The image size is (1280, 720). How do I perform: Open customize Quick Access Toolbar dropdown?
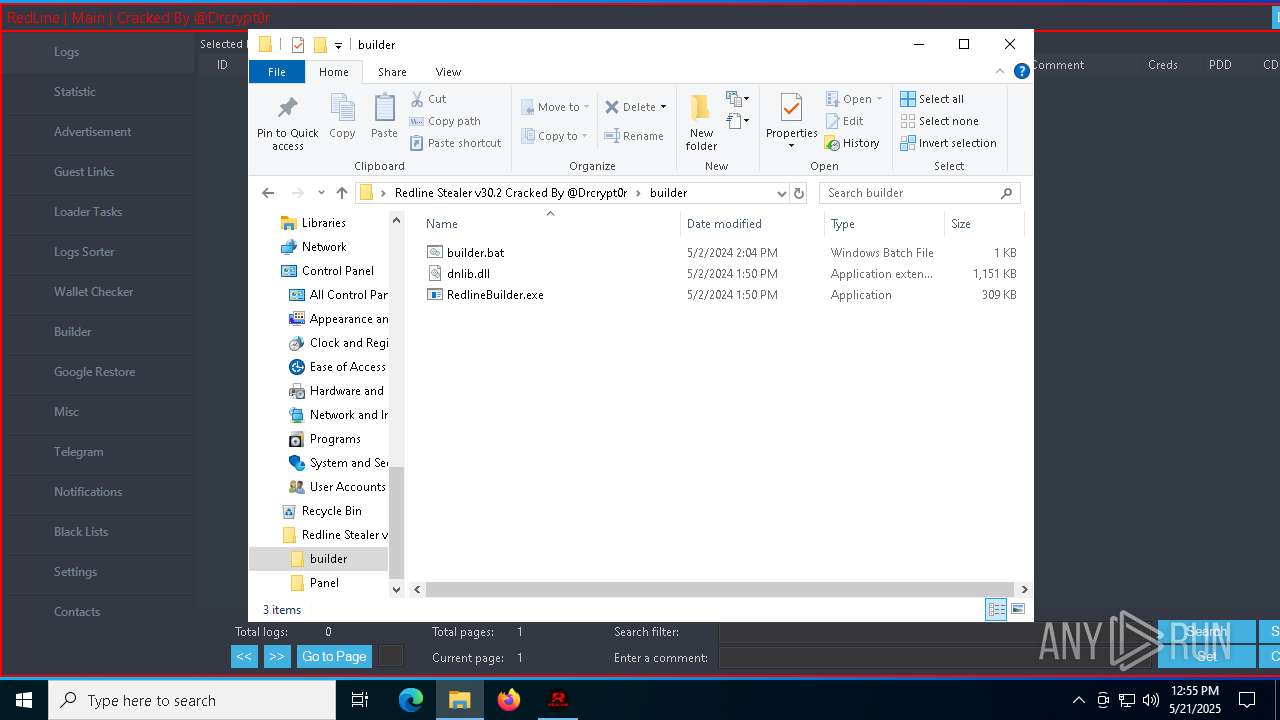point(338,45)
